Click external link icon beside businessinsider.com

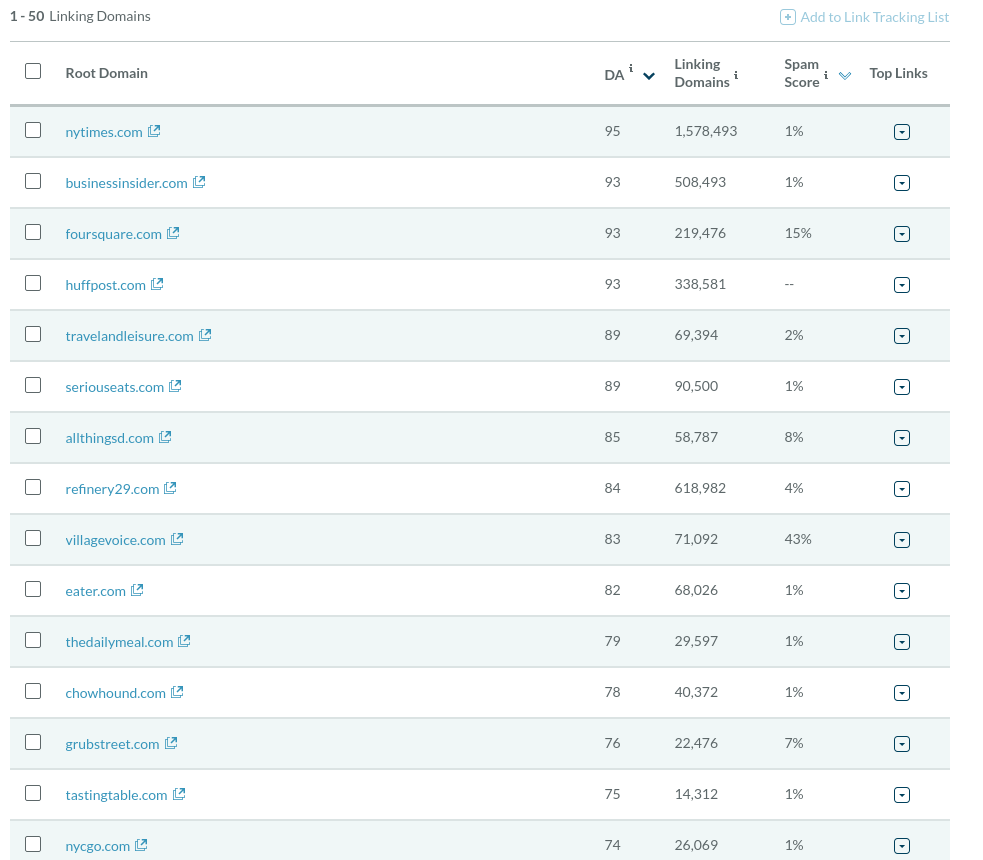(x=199, y=182)
